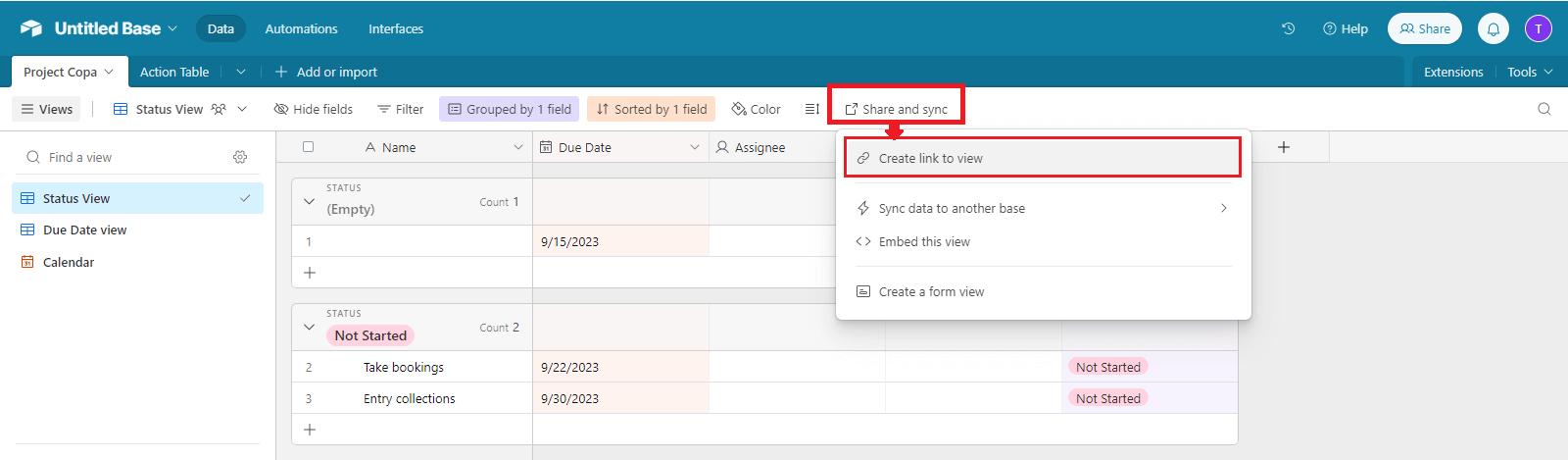Open the Color options

pyautogui.click(x=756, y=109)
